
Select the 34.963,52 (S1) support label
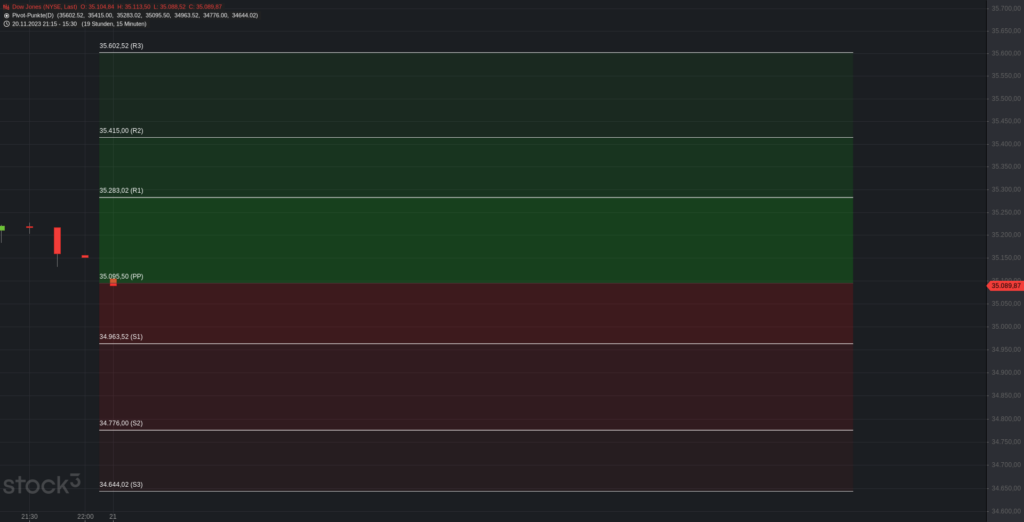pos(121,336)
